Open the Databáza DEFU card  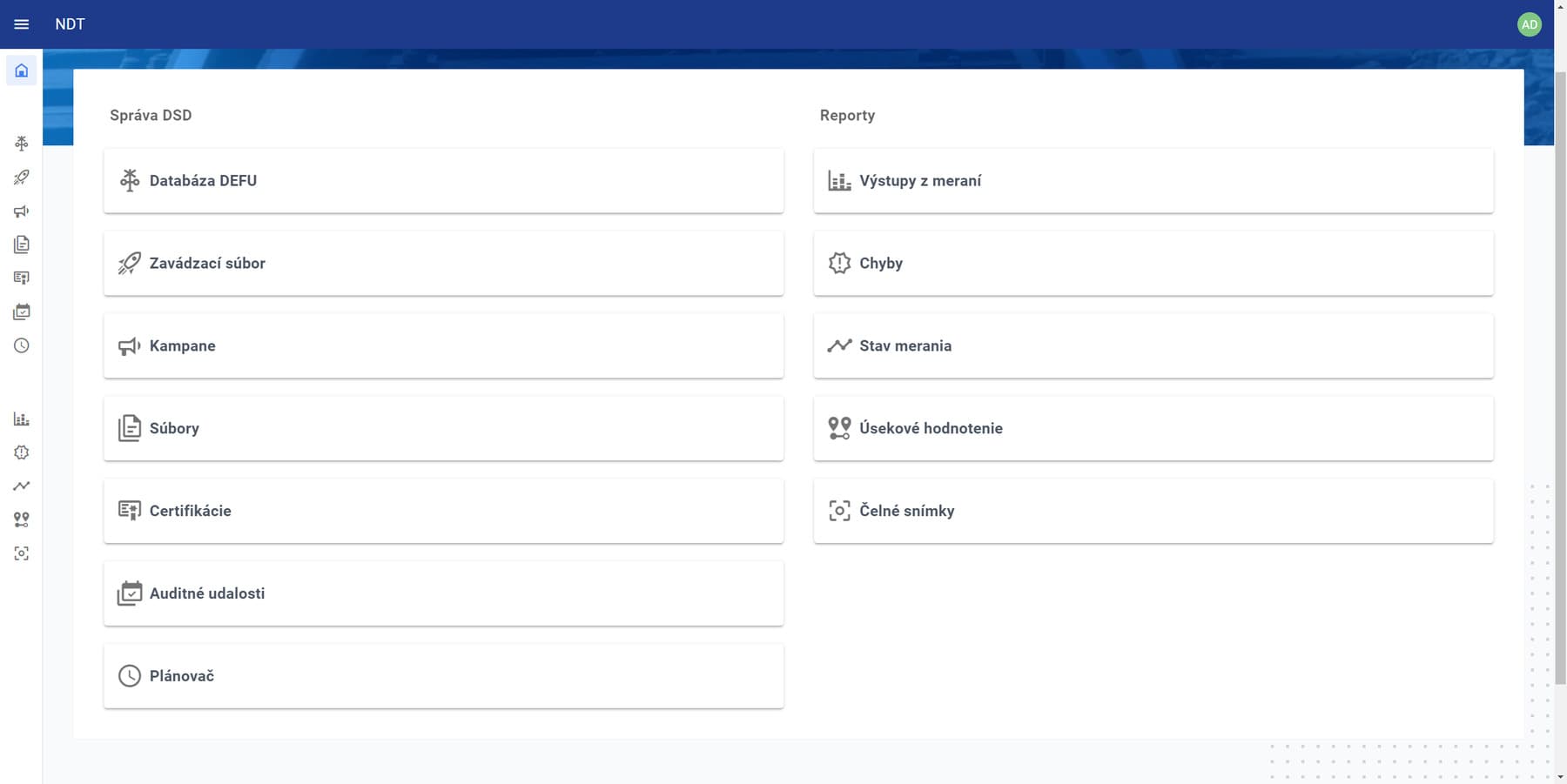444,180
